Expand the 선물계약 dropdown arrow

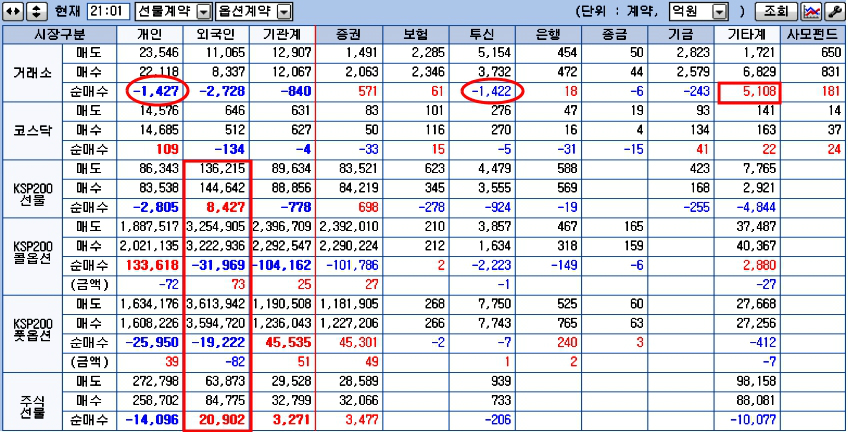(x=203, y=12)
